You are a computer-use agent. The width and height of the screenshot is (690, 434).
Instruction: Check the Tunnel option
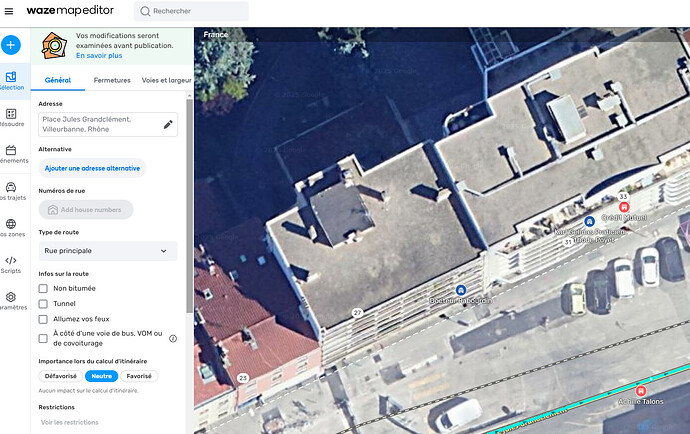43,303
